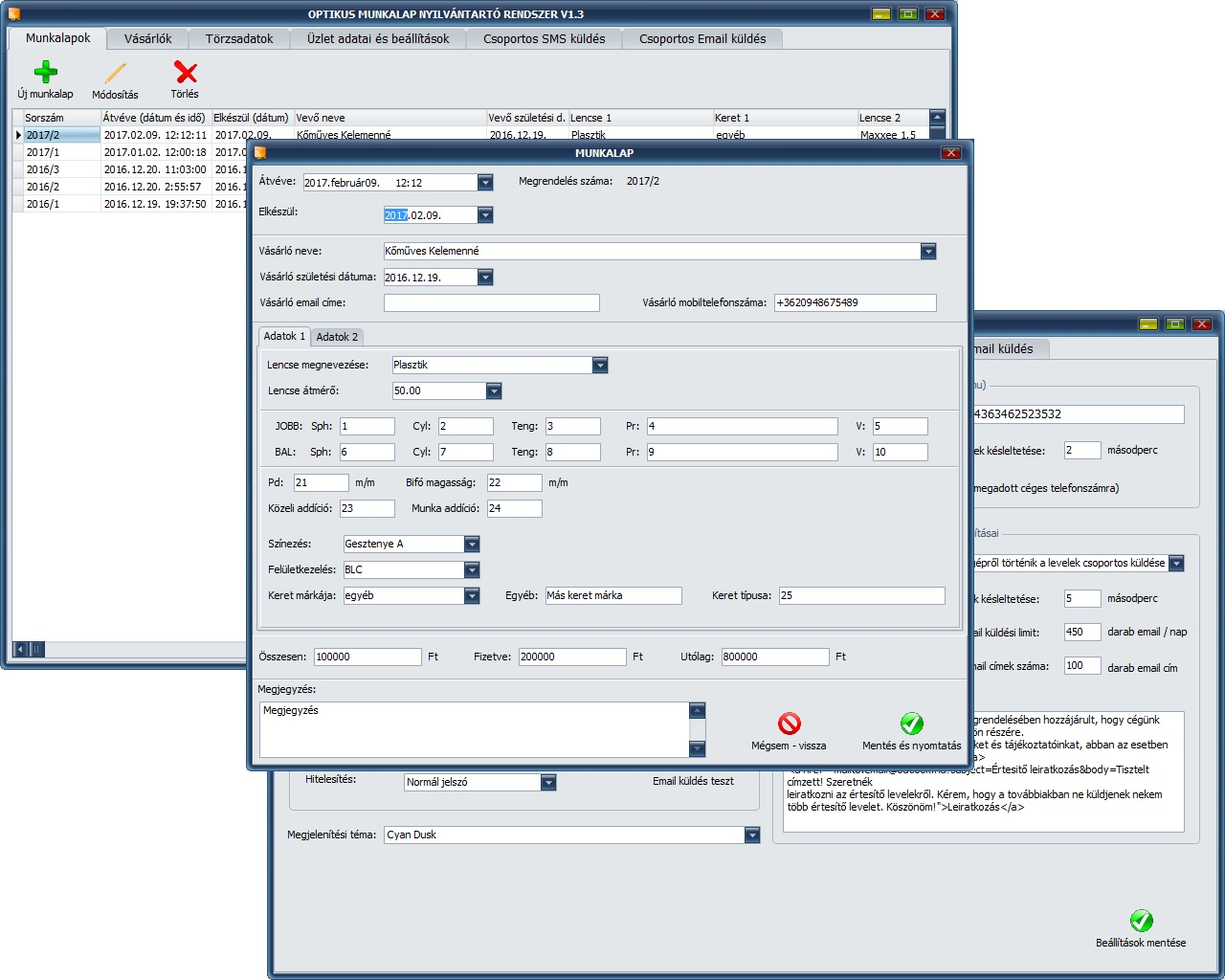
Task: Open the Átvéve date dropdown
Action: pyautogui.click(x=485, y=182)
